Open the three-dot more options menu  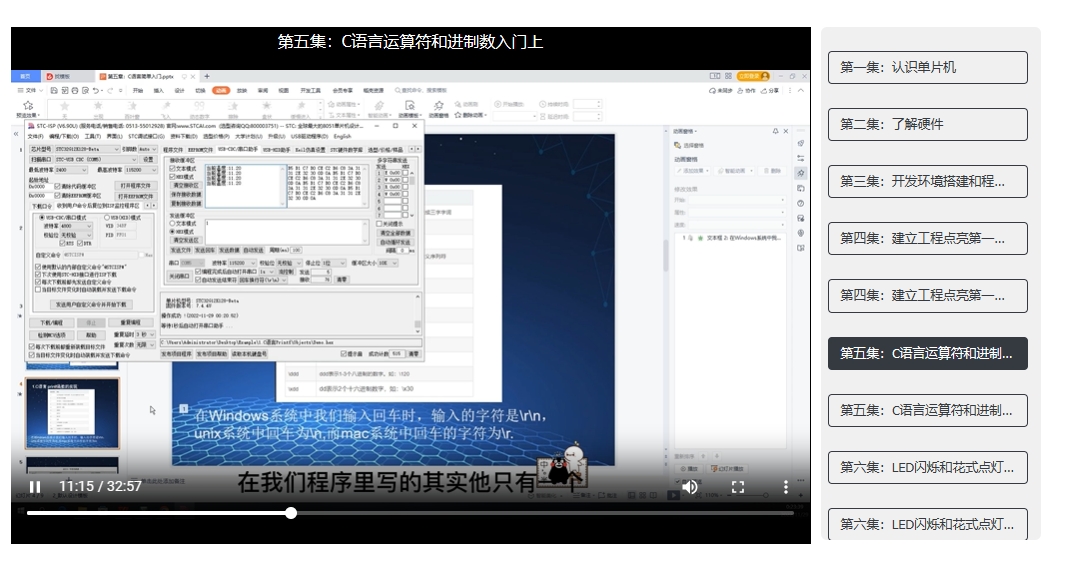pyautogui.click(x=785, y=487)
